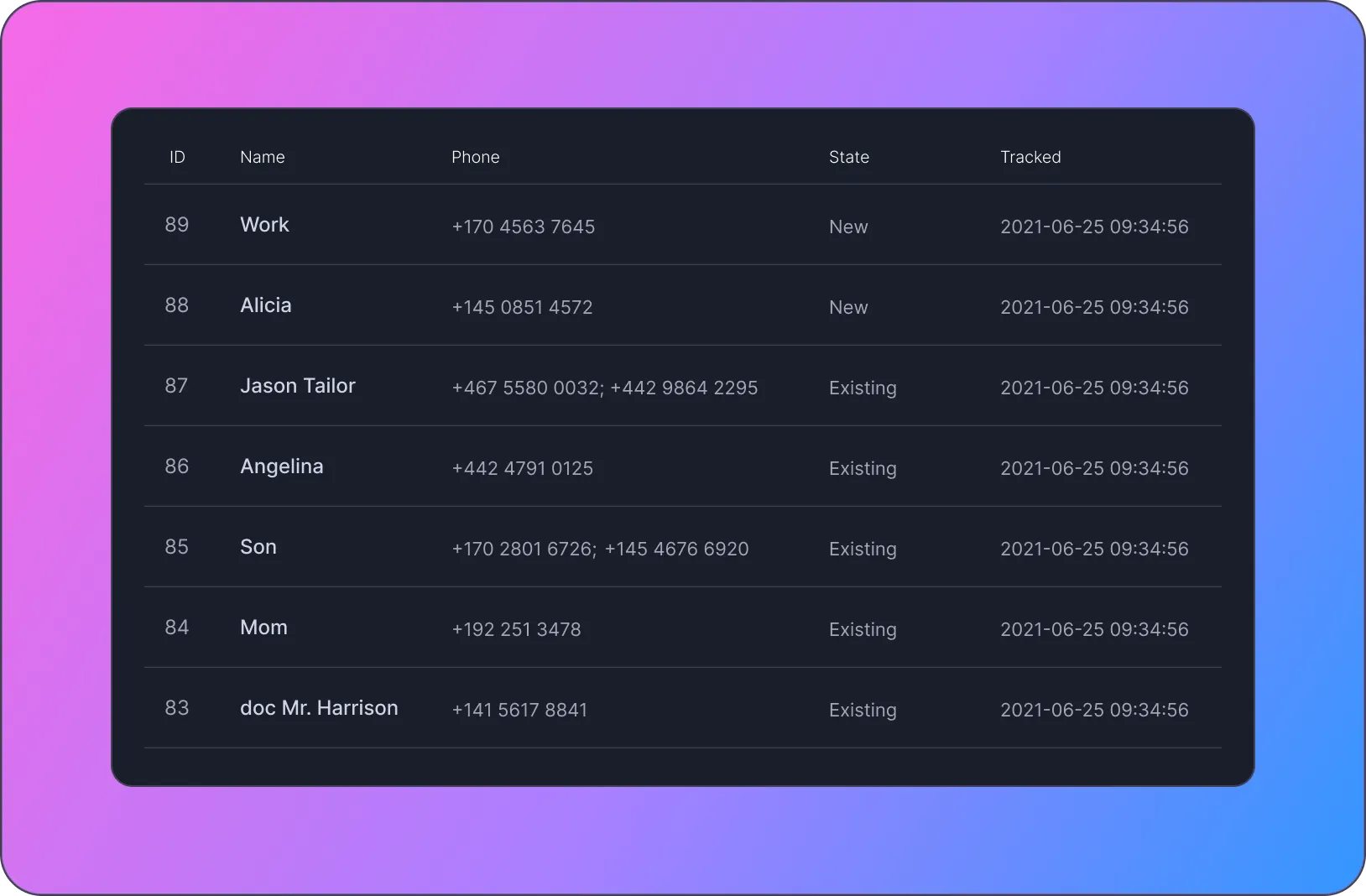This screenshot has width=1366, height=896.
Task: Click ID 87 in the ID column
Action: (177, 386)
